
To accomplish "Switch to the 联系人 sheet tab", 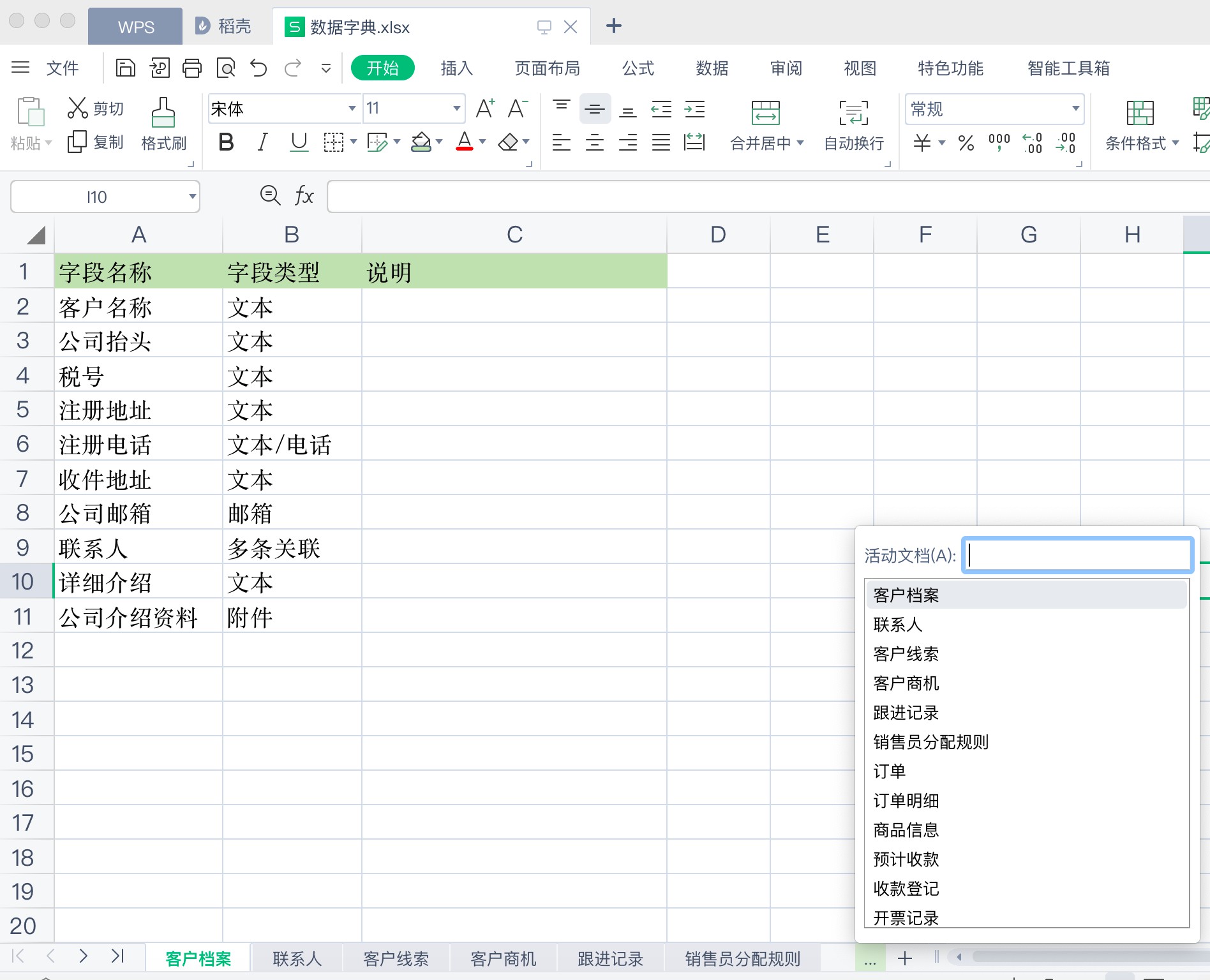I will (x=297, y=958).
